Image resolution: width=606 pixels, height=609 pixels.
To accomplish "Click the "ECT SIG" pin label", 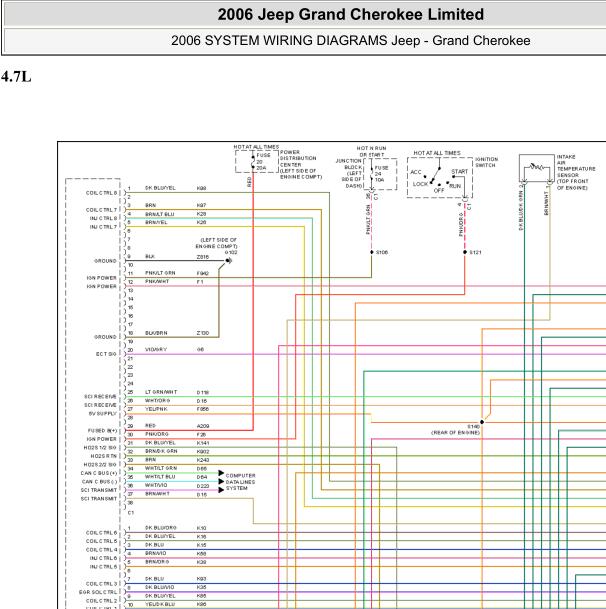I will tap(106, 354).
